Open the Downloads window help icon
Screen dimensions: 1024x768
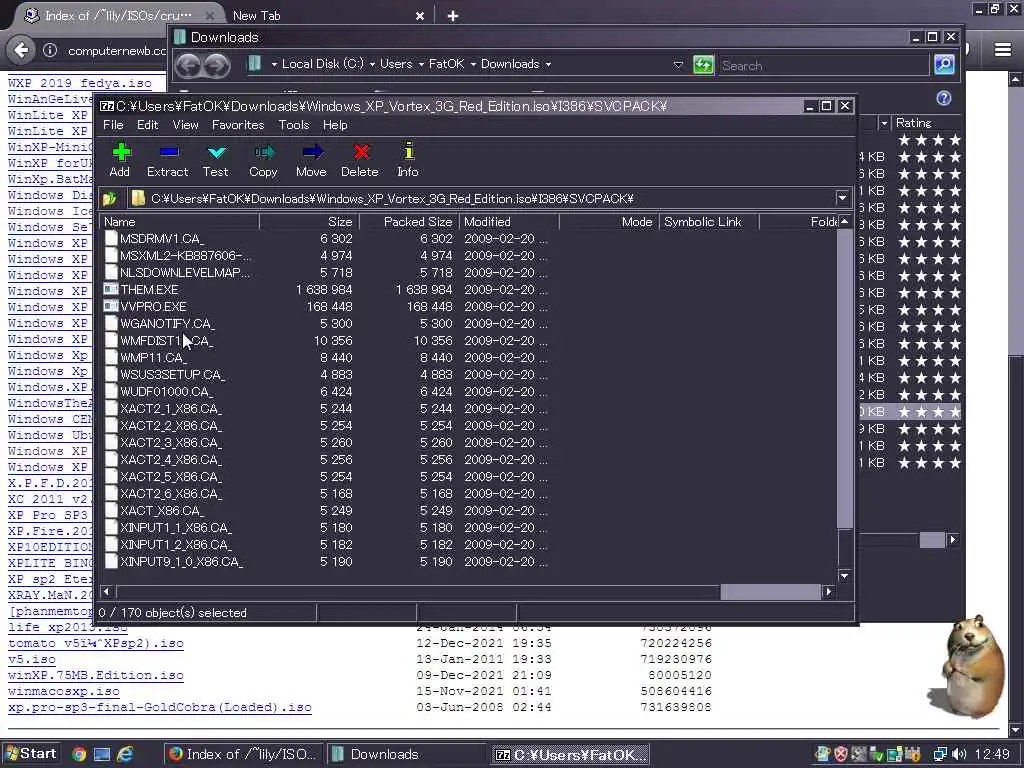944,98
